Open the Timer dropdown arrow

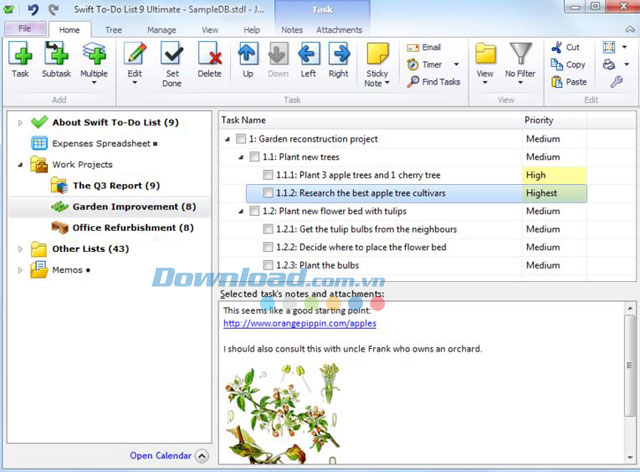point(456,65)
